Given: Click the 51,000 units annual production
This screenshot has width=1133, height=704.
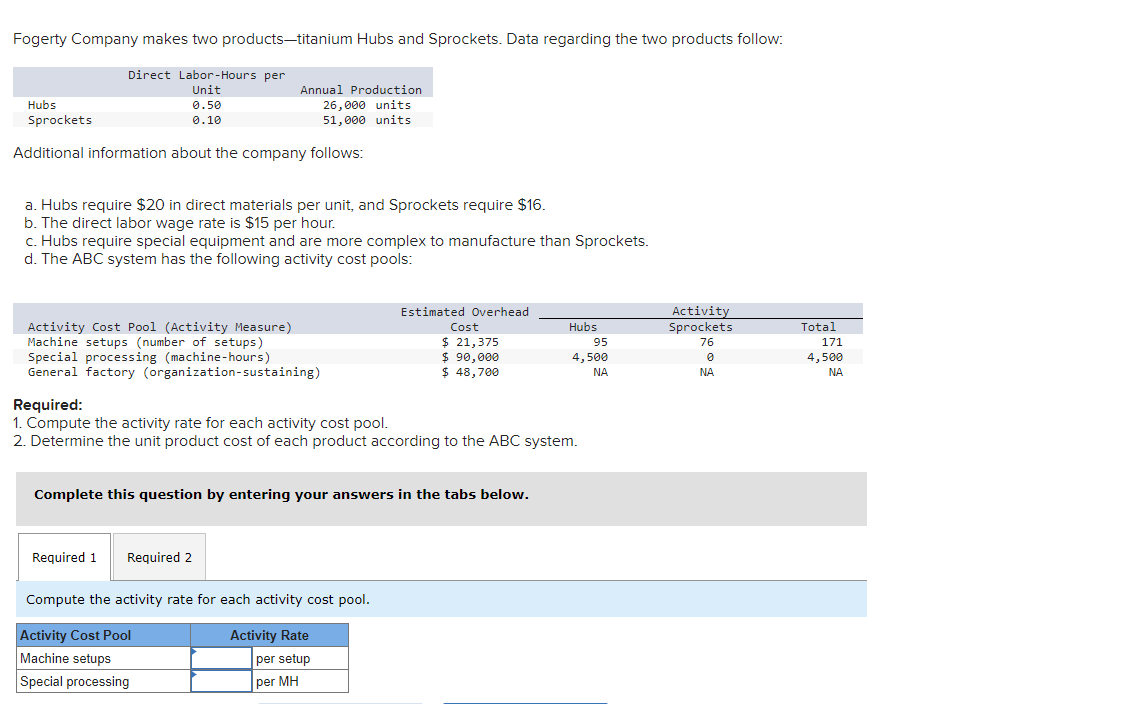Looking at the screenshot, I should pos(366,121).
